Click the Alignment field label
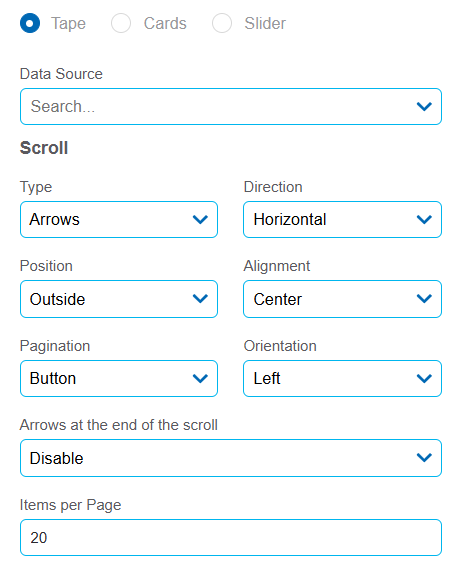 [277, 266]
